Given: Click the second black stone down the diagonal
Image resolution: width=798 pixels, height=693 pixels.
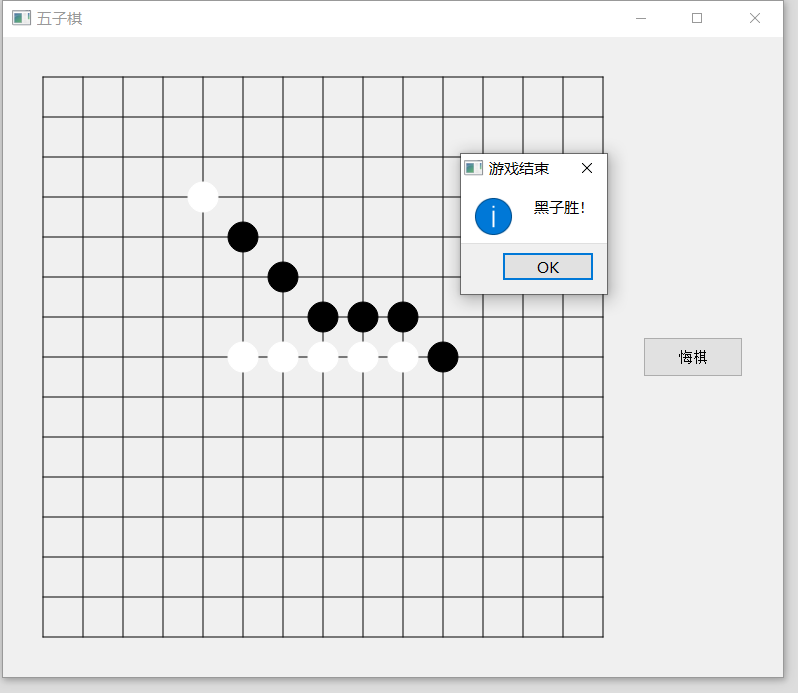Looking at the screenshot, I should coord(283,277).
